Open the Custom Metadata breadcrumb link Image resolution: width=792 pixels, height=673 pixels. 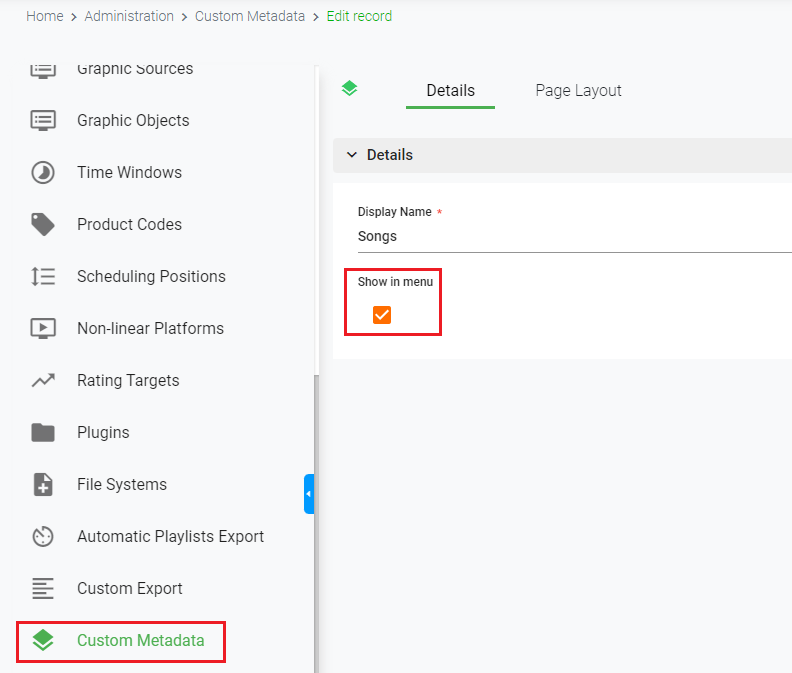tap(250, 16)
